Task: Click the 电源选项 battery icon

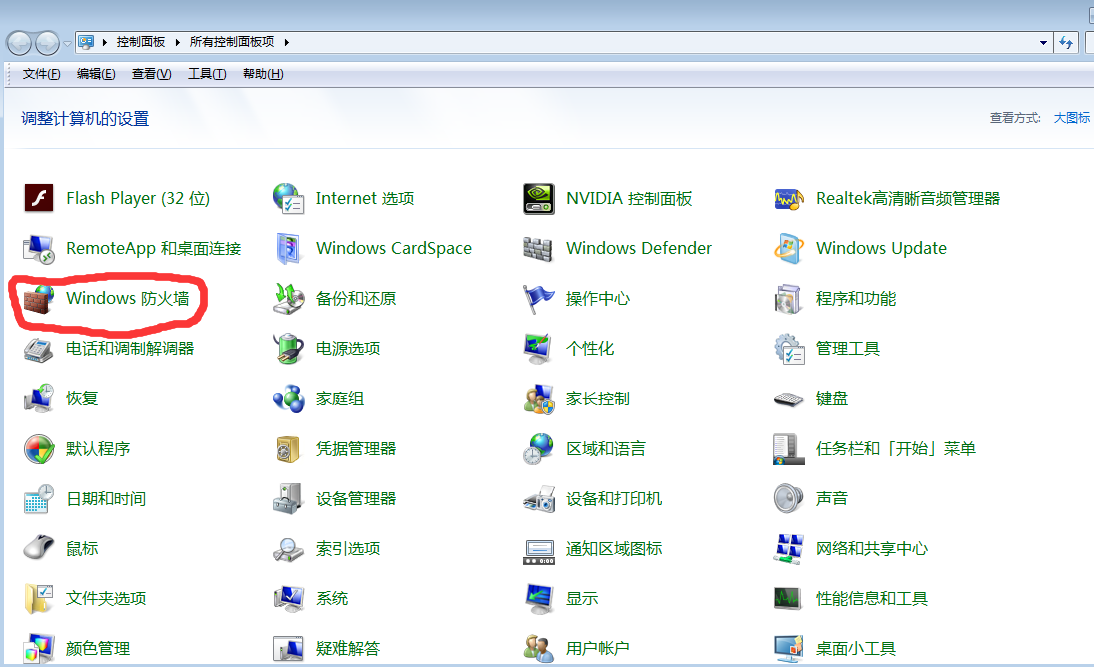Action: 288,348
